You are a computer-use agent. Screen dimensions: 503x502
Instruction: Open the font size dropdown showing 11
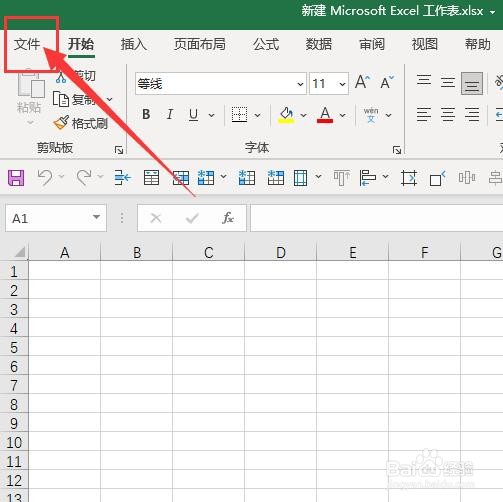pyautogui.click(x=342, y=84)
